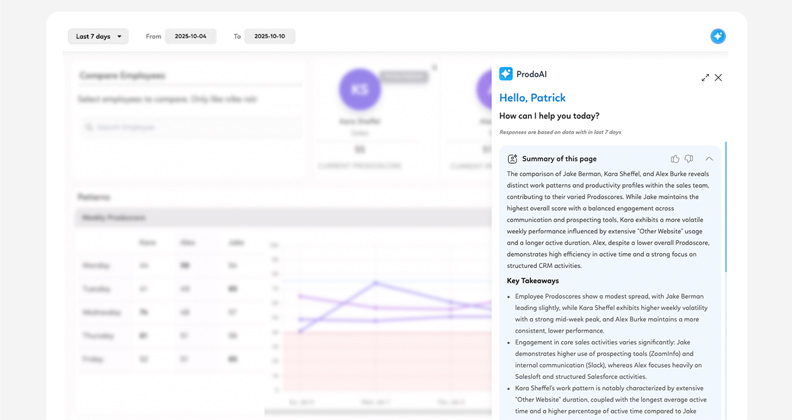Click the From date field 2025-10-04
Viewport: 792px width, 420px height.
pos(190,36)
